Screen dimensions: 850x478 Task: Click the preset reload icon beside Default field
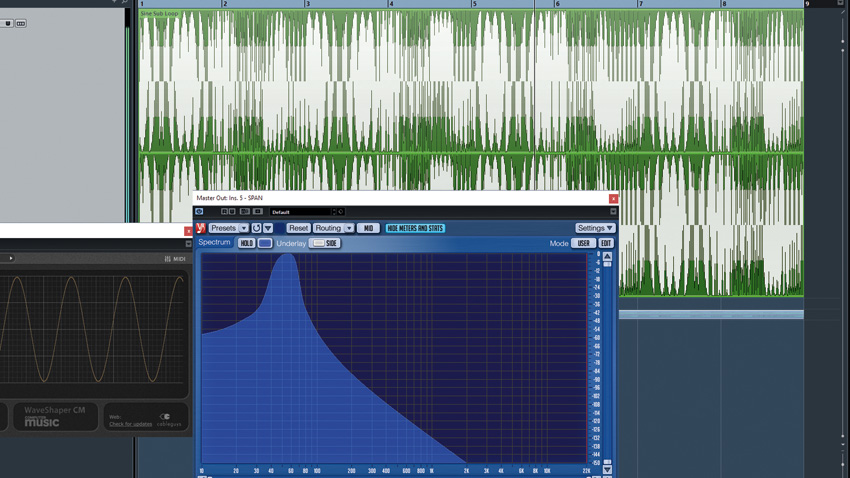pyautogui.click(x=341, y=212)
